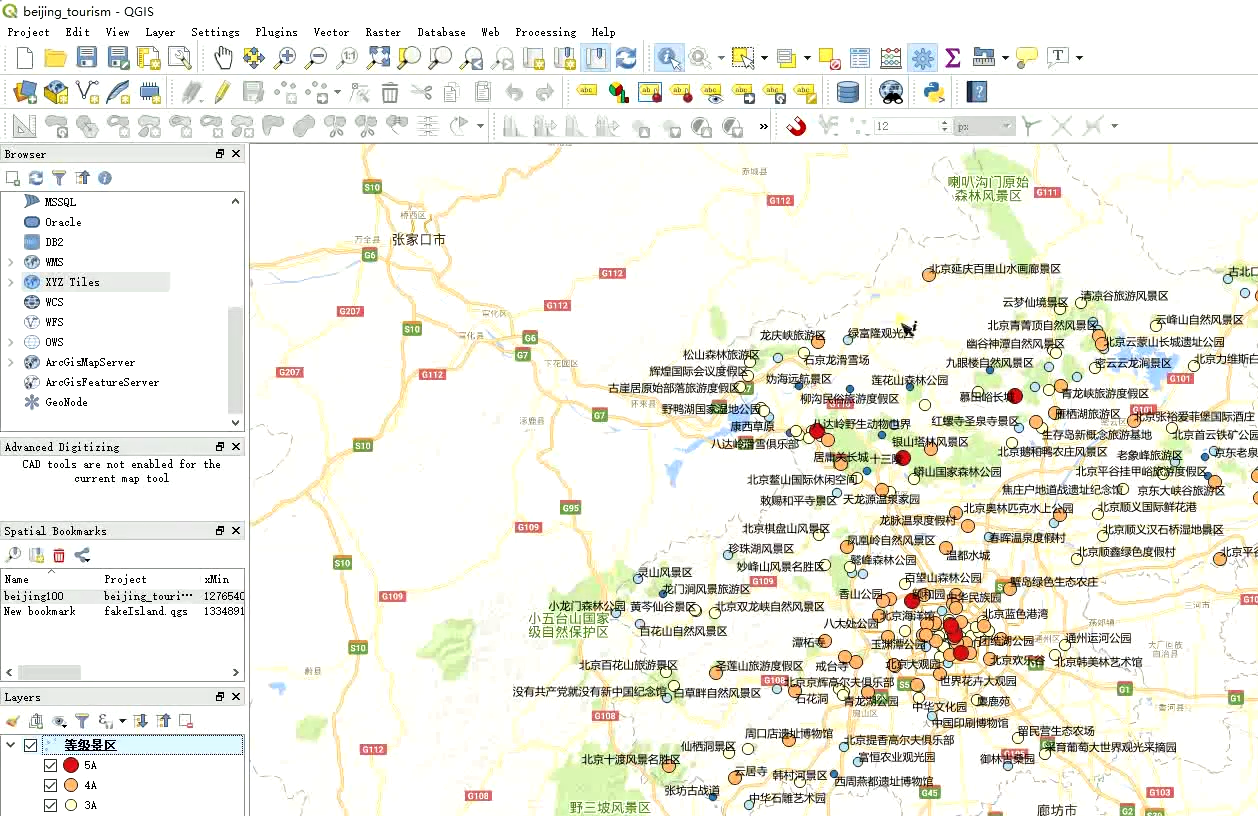
Task: Expand the OWS node in Browser
Action: point(11,342)
